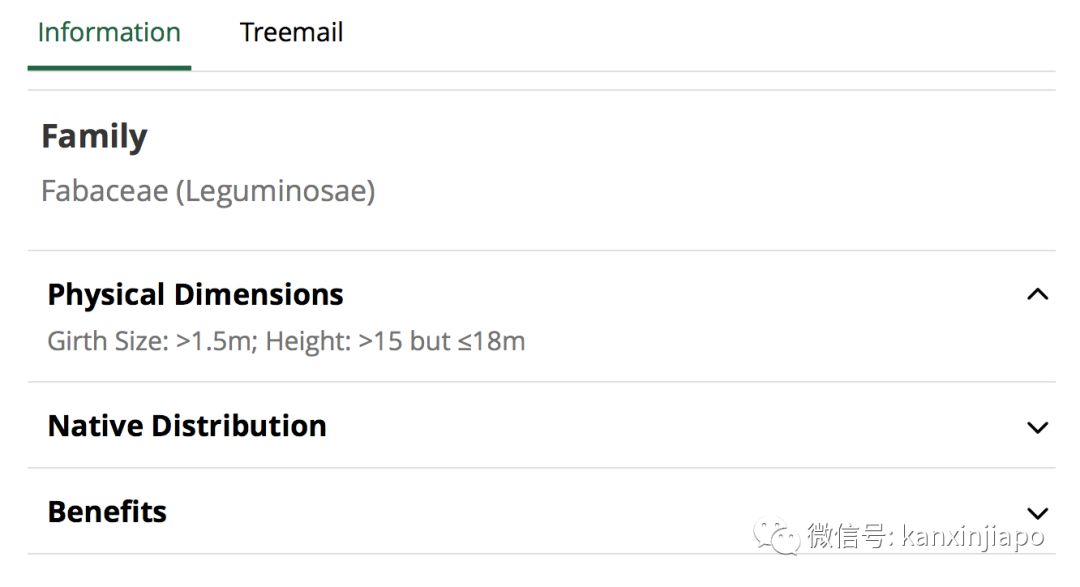Click the WeChat logo in the watermark
This screenshot has height=587, width=1080.
(x=777, y=536)
